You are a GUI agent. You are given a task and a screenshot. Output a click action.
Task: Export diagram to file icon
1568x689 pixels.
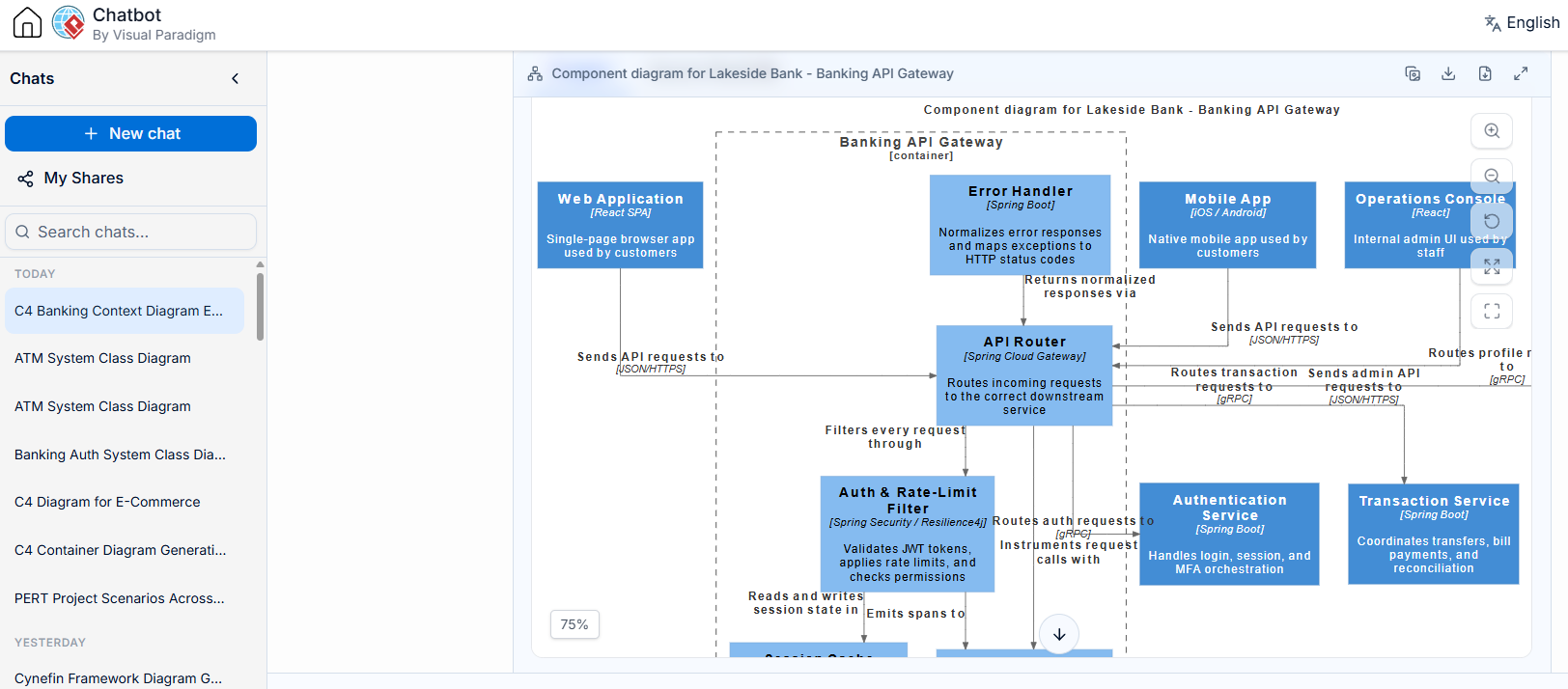coord(1485,73)
